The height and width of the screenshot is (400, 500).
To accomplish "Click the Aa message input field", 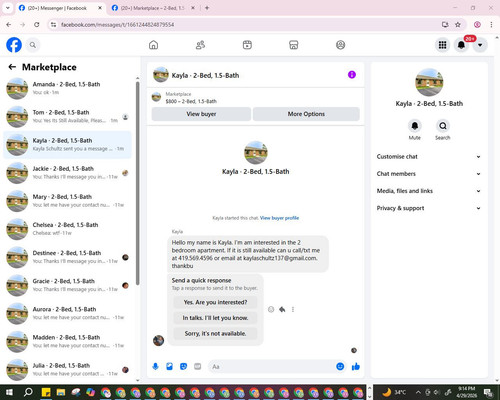I will 272,367.
